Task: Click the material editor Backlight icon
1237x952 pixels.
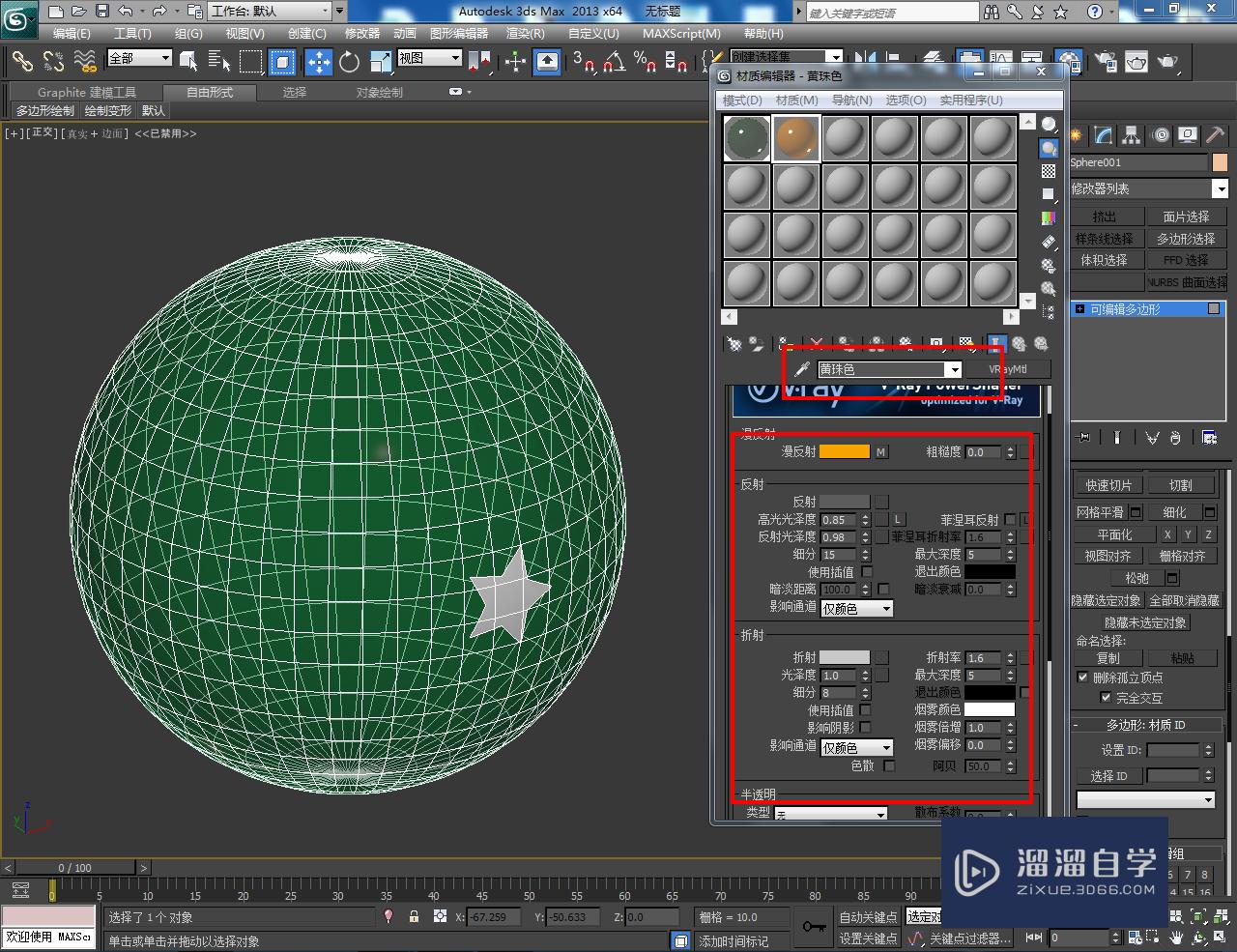Action: coord(1049,148)
